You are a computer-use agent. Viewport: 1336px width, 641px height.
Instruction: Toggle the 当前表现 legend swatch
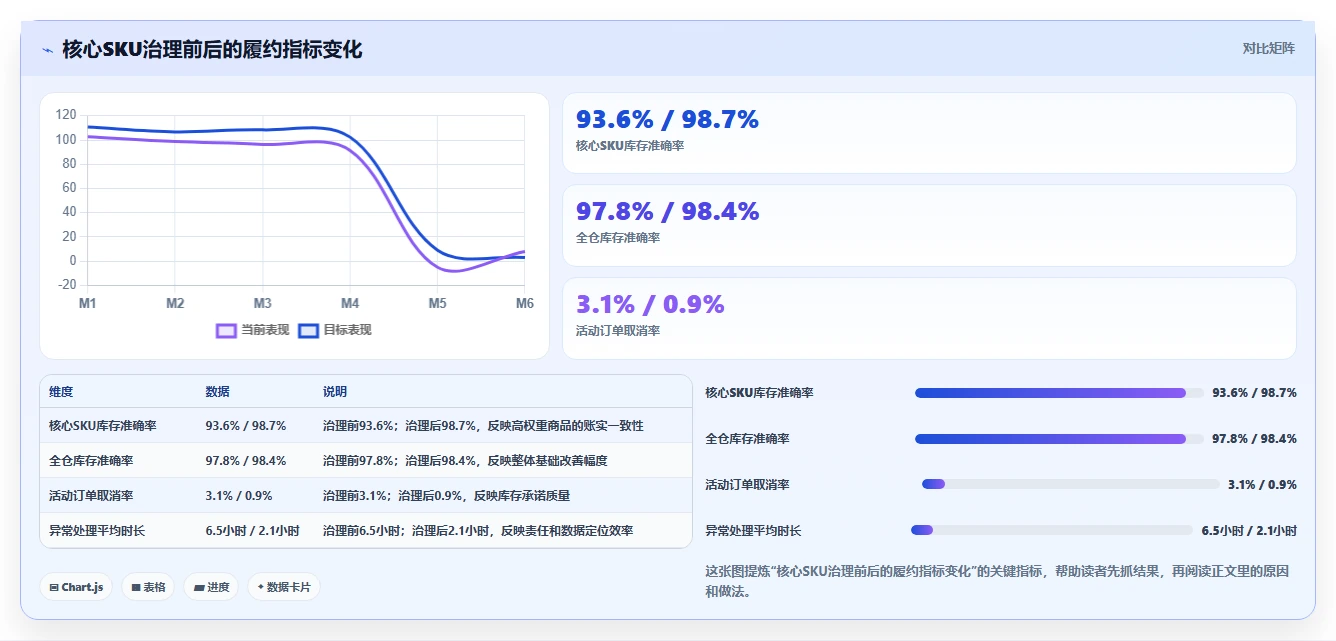coord(227,330)
